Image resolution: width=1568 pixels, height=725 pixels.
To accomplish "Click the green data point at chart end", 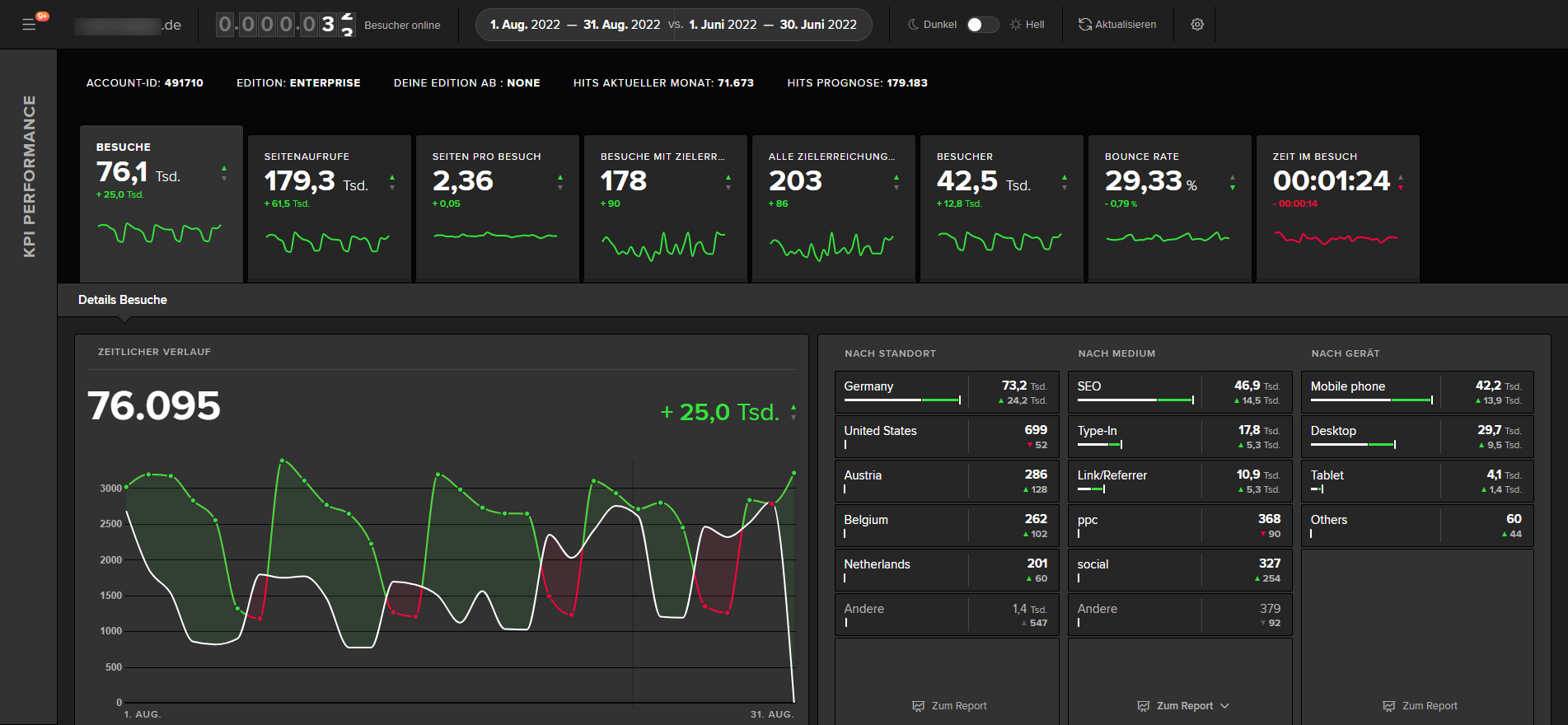I will pos(793,473).
